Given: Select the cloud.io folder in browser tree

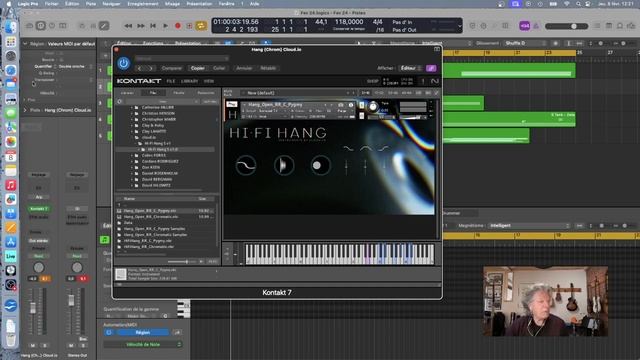Looking at the screenshot, I should (x=149, y=138).
